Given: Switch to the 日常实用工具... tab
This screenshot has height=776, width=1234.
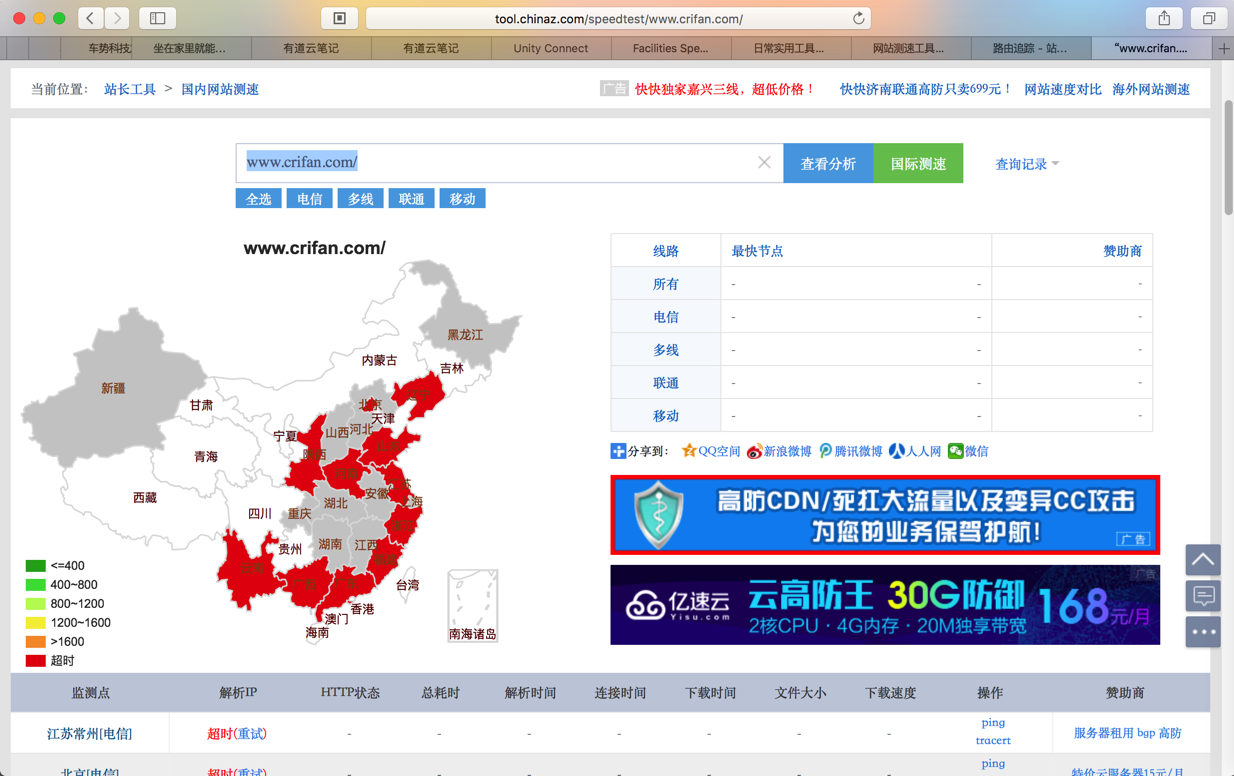Looking at the screenshot, I should pos(790,48).
